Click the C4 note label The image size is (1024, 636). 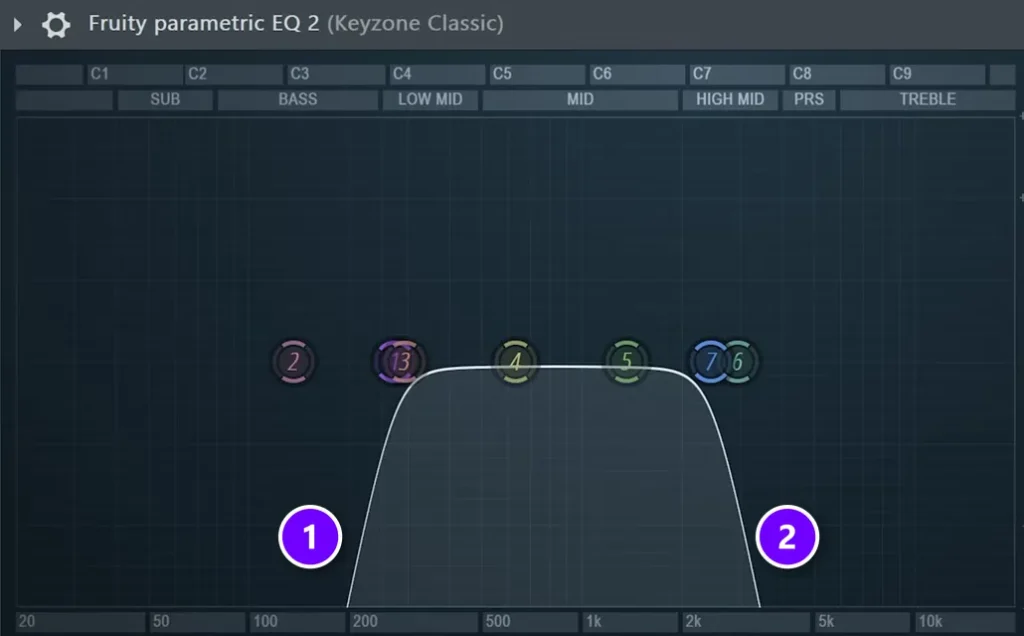click(x=402, y=74)
